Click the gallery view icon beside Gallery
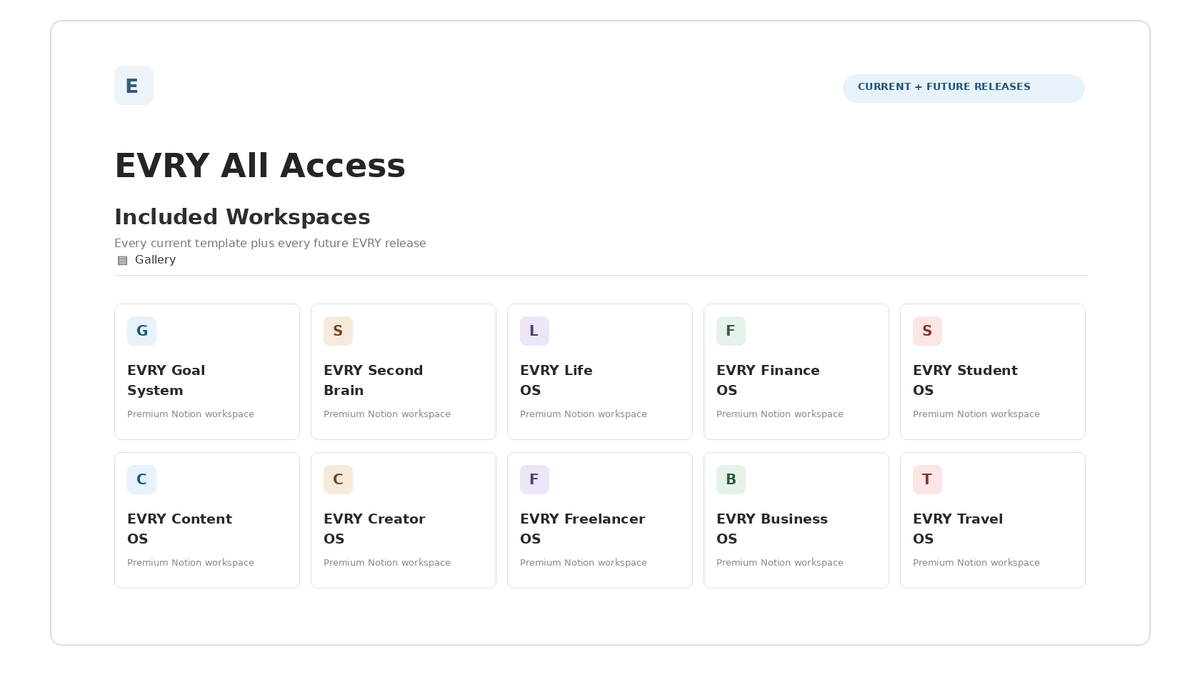This screenshot has height=675, width=1200. tap(123, 260)
